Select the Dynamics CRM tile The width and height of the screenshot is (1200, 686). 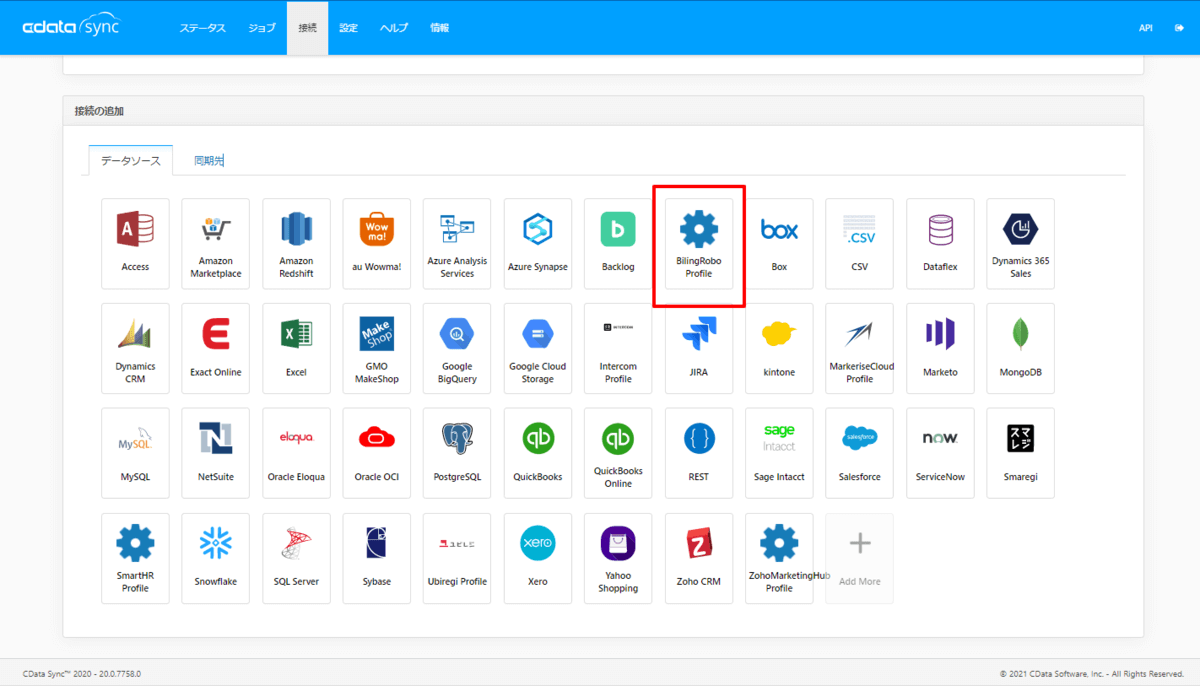point(135,348)
